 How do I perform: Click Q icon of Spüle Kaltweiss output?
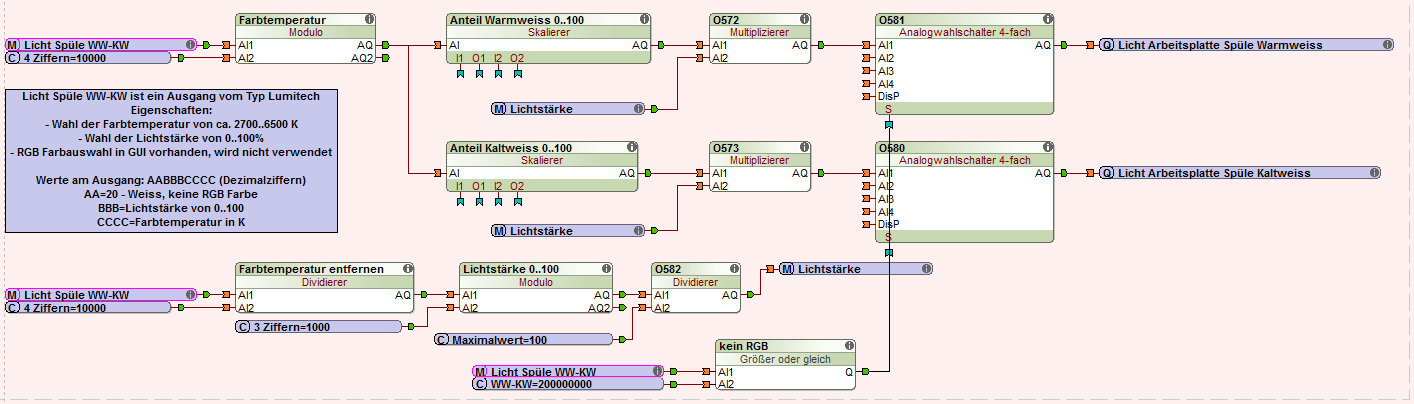click(x=1107, y=173)
